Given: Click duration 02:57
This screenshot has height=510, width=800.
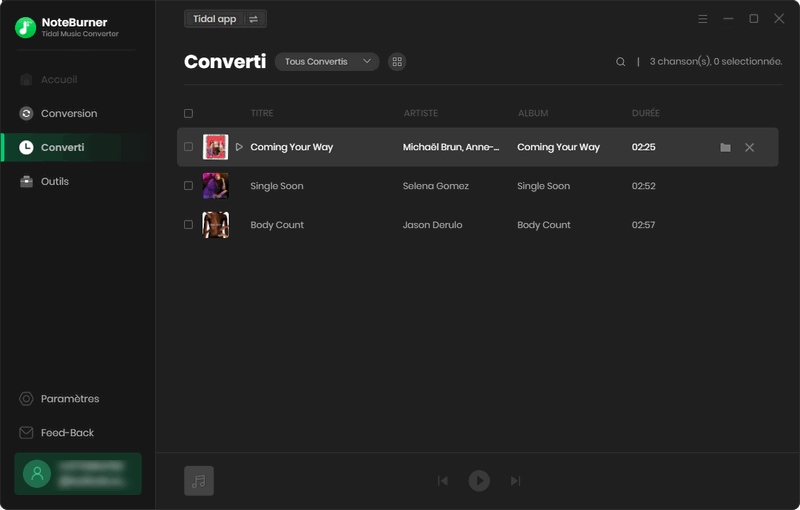Looking at the screenshot, I should 643,225.
